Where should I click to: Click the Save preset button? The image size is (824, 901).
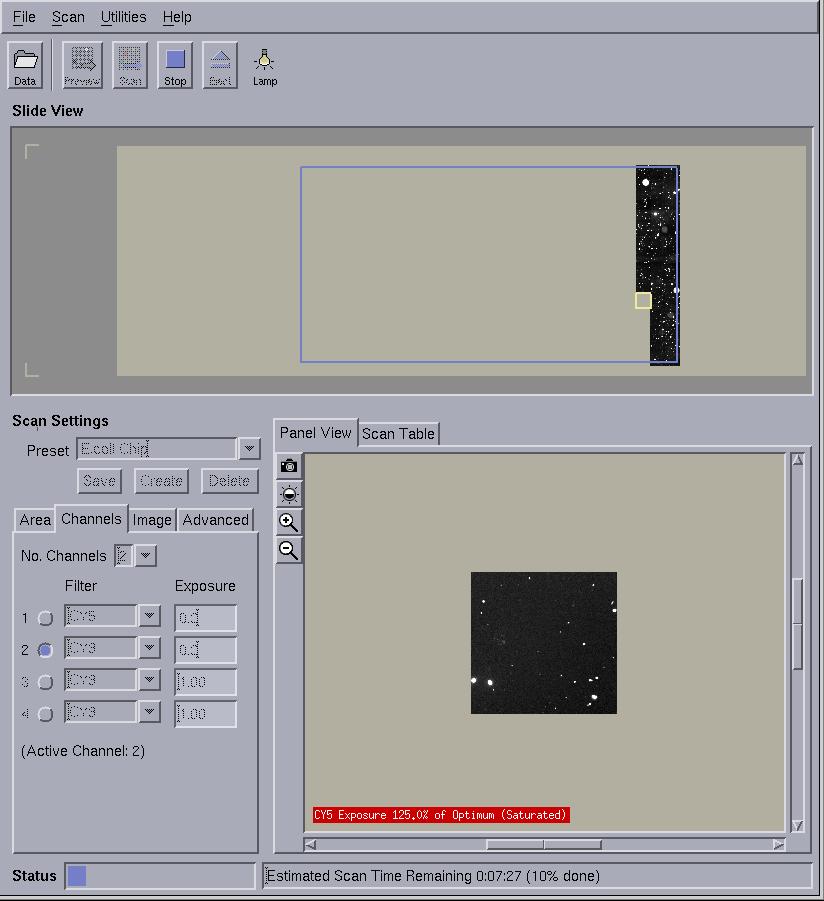point(99,481)
